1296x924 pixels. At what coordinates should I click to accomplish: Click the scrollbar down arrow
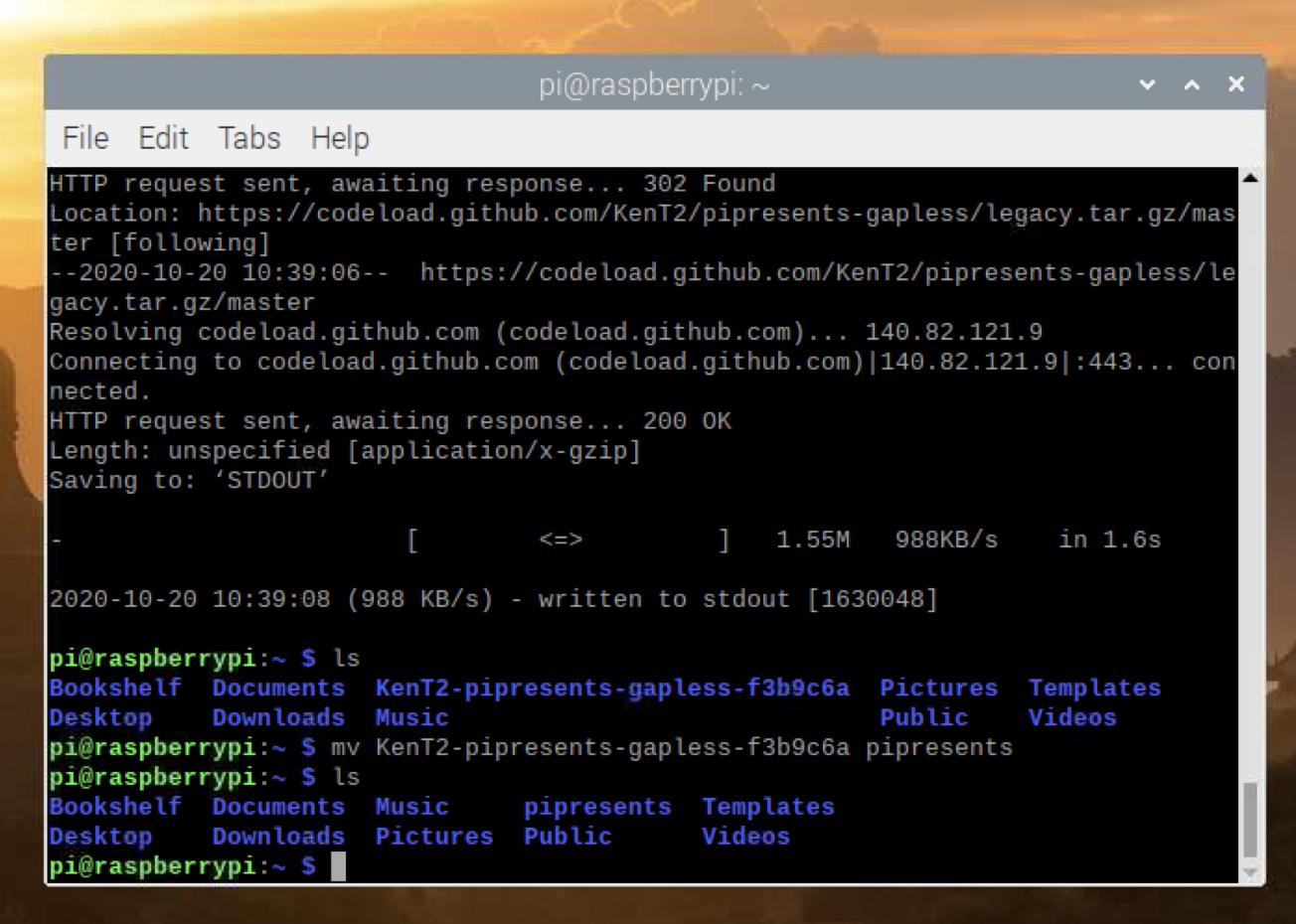coord(1250,873)
